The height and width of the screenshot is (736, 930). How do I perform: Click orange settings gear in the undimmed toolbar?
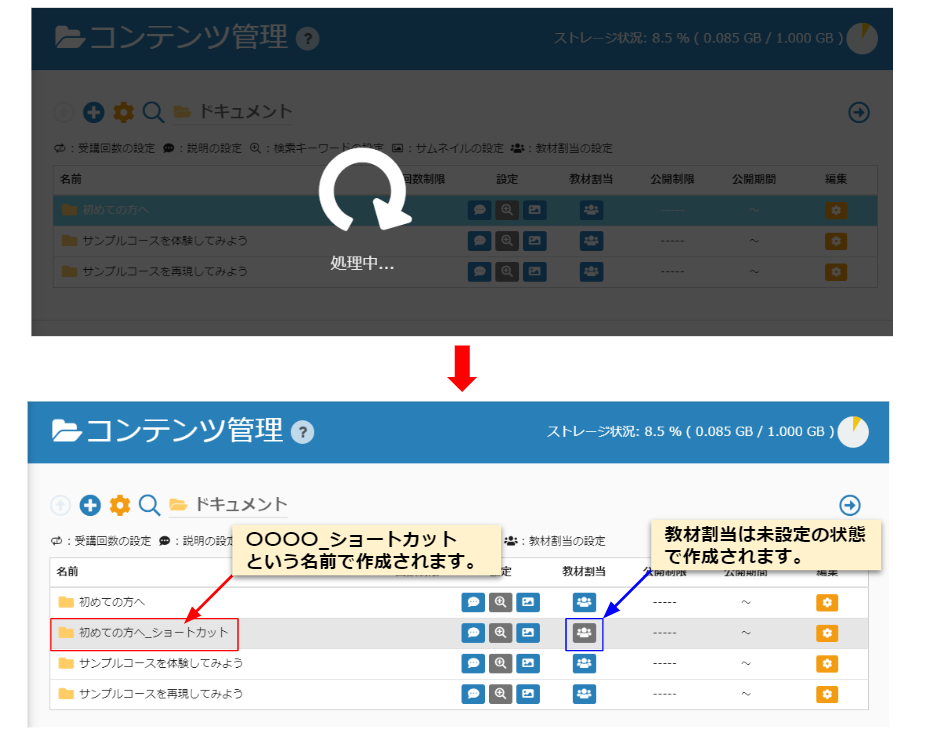click(x=120, y=505)
